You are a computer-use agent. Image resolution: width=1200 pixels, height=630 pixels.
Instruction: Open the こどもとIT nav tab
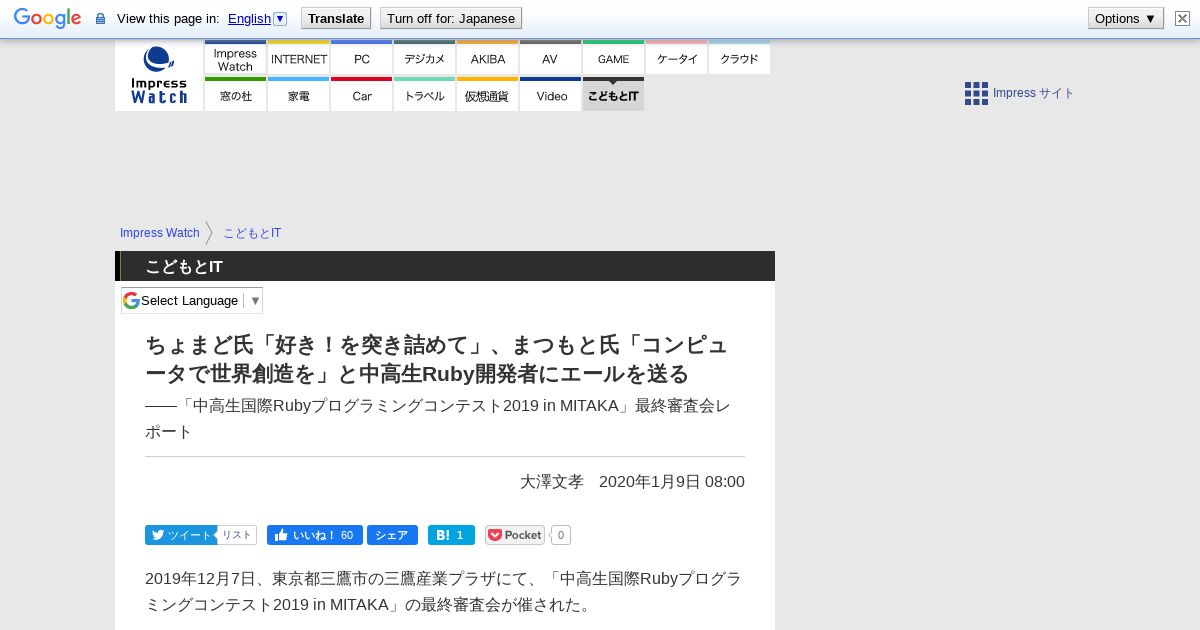point(613,95)
